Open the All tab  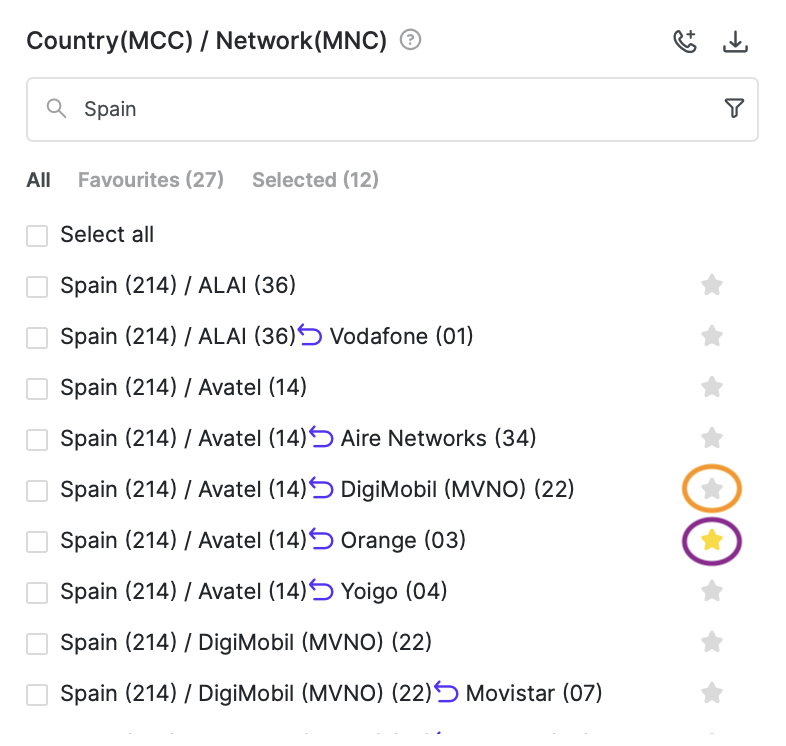pyautogui.click(x=38, y=179)
